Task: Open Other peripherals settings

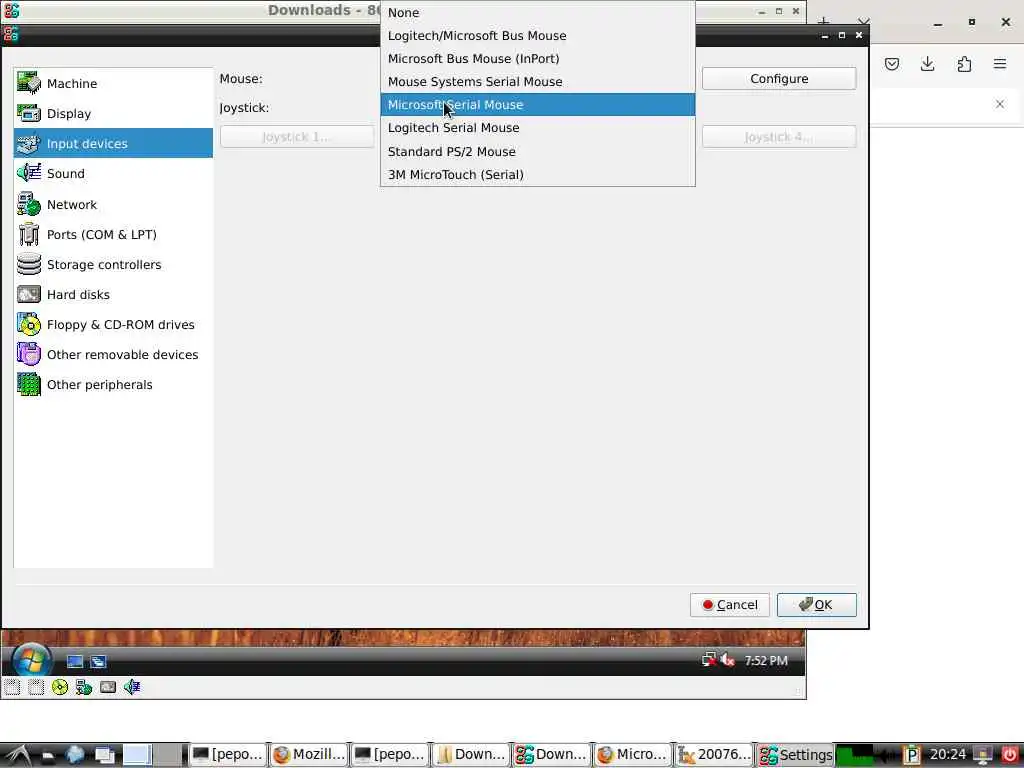Action: tap(113, 385)
